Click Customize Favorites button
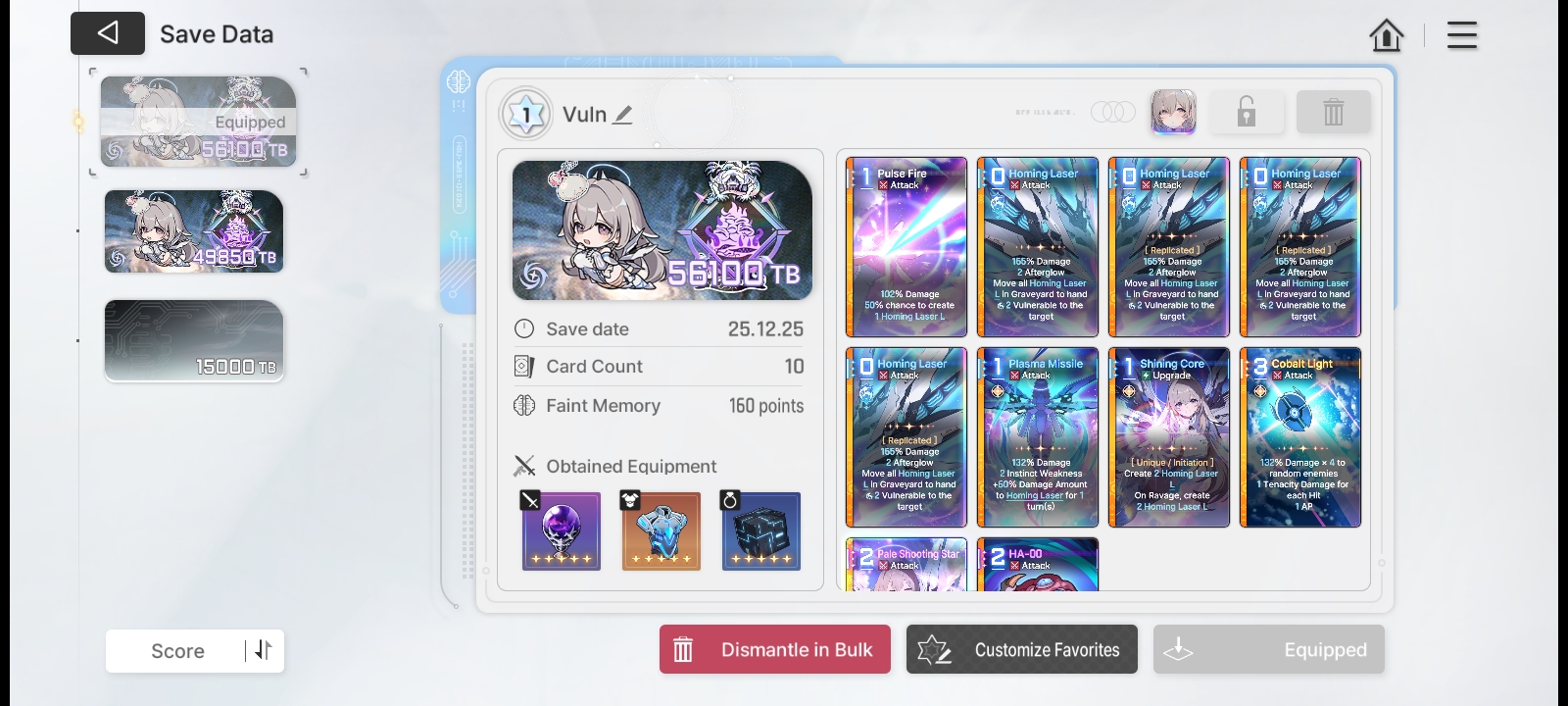 [x=1022, y=649]
